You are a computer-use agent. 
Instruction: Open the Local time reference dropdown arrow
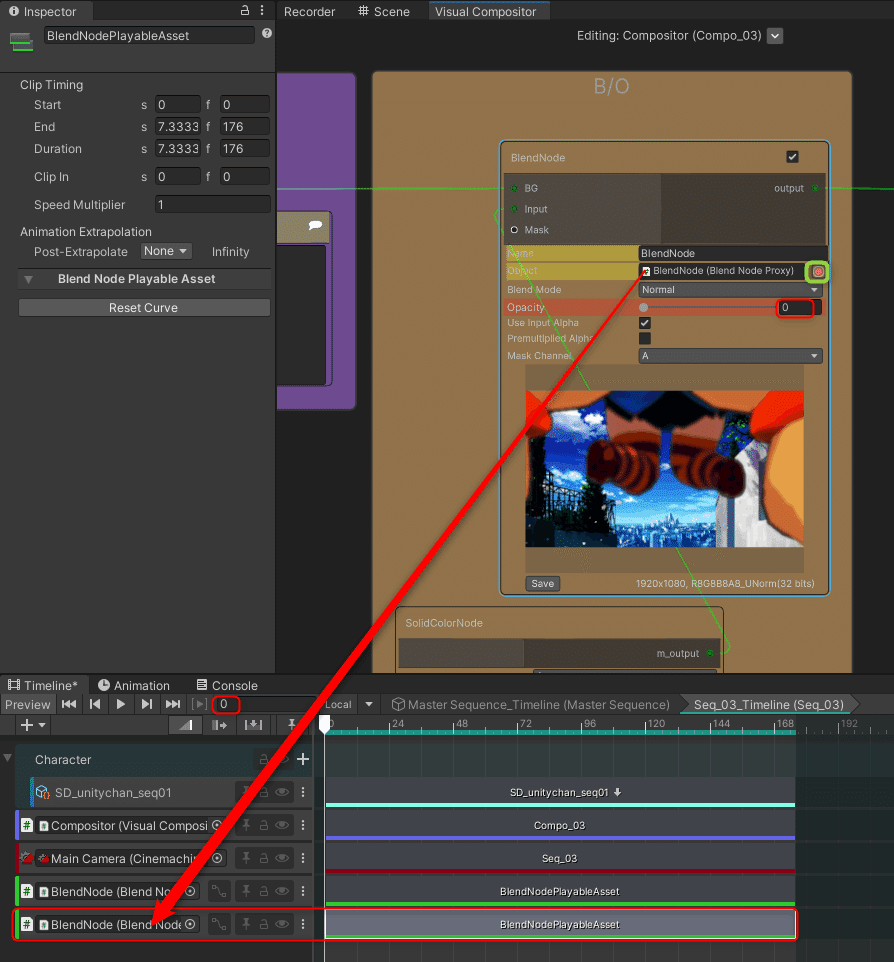coord(369,704)
